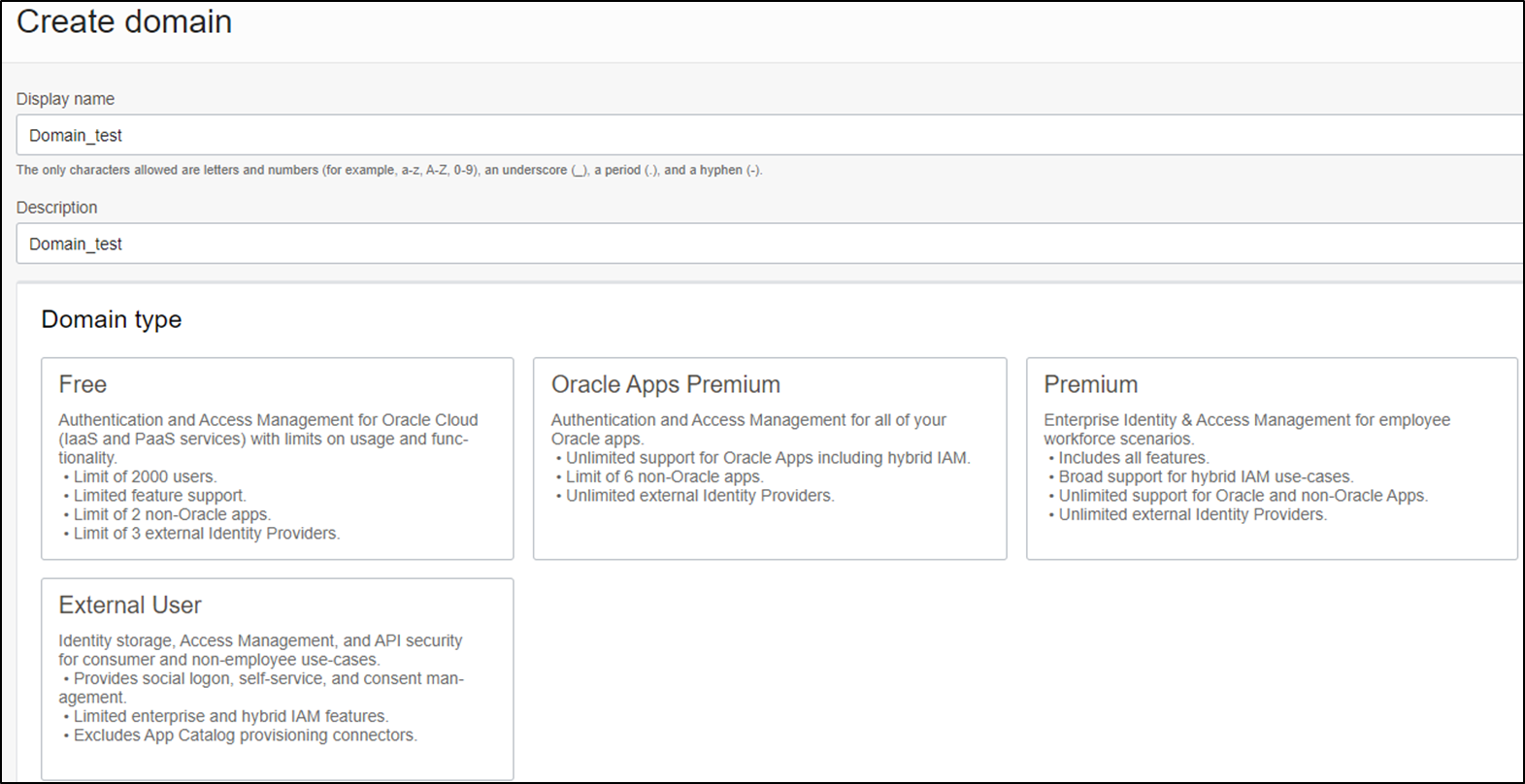This screenshot has height=784, width=1525.
Task: Click 'Unlimited support for Oracle Apps' bullet
Action: point(768,458)
